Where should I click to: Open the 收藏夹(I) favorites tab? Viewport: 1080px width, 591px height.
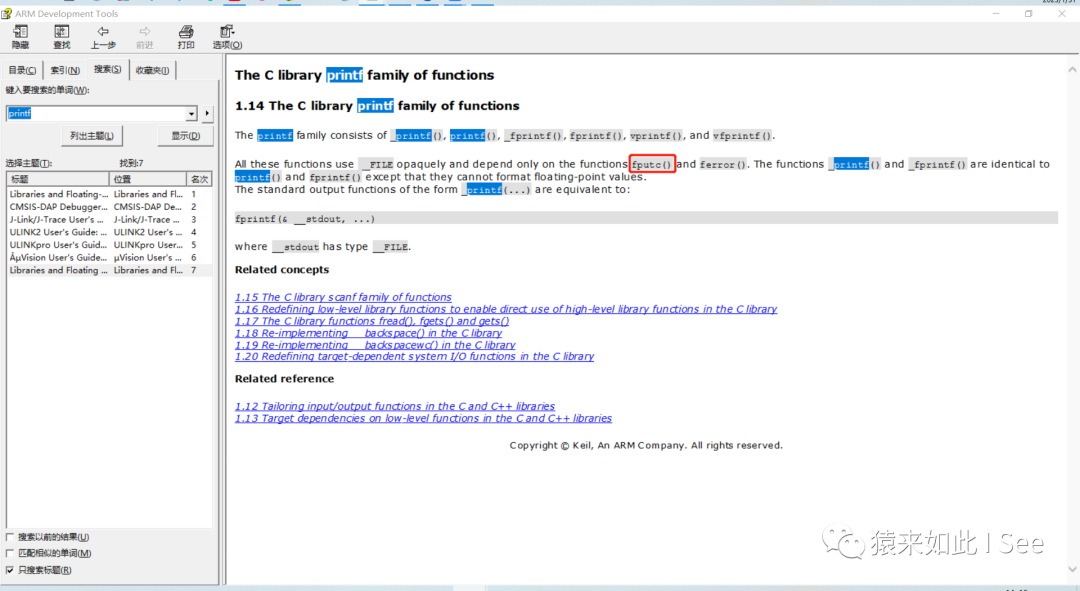pos(152,70)
